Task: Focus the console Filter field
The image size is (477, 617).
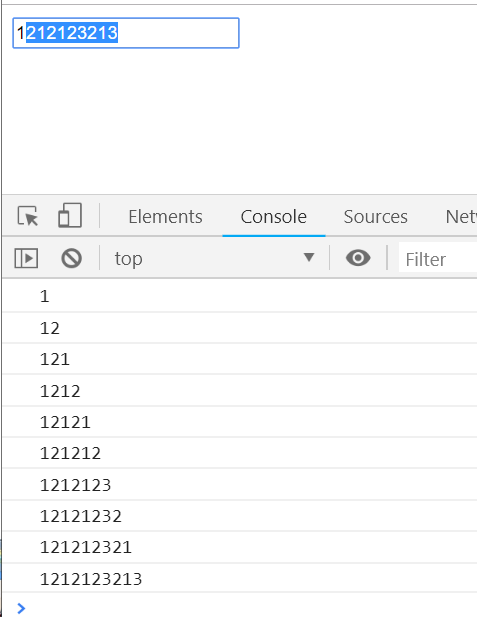Action: click(x=438, y=259)
